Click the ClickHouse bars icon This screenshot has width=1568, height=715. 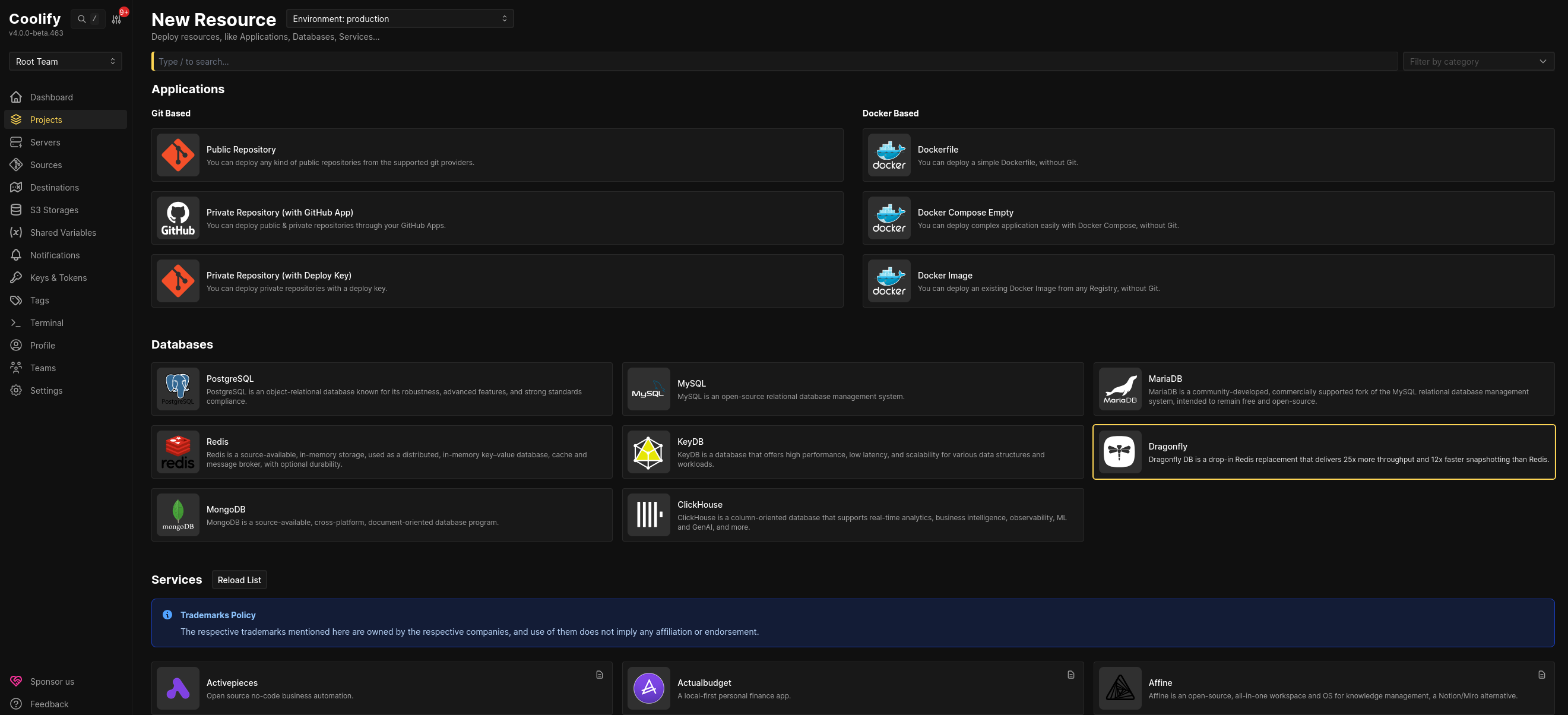[648, 515]
